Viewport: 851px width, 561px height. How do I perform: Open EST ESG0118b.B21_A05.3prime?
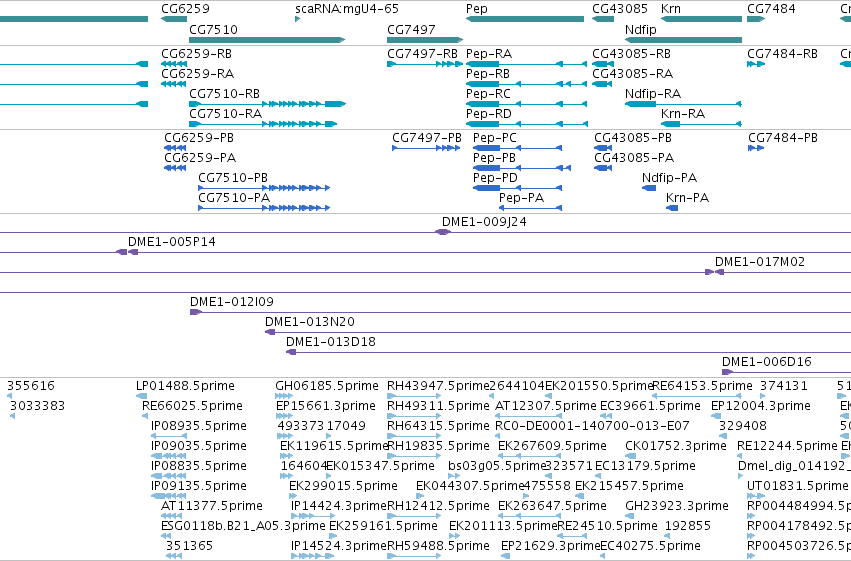pos(243,526)
